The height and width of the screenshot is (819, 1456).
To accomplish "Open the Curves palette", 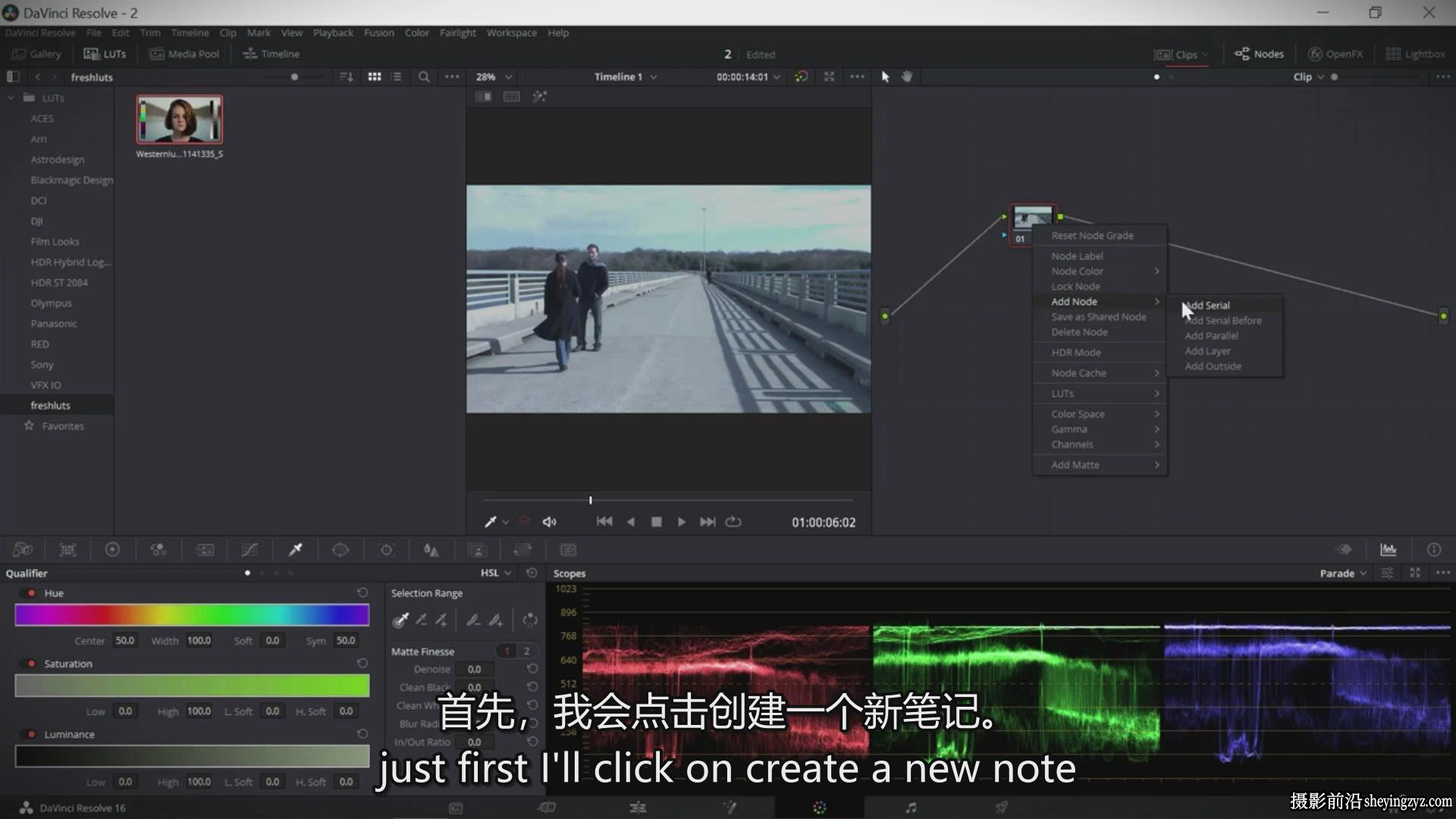I will 249,550.
